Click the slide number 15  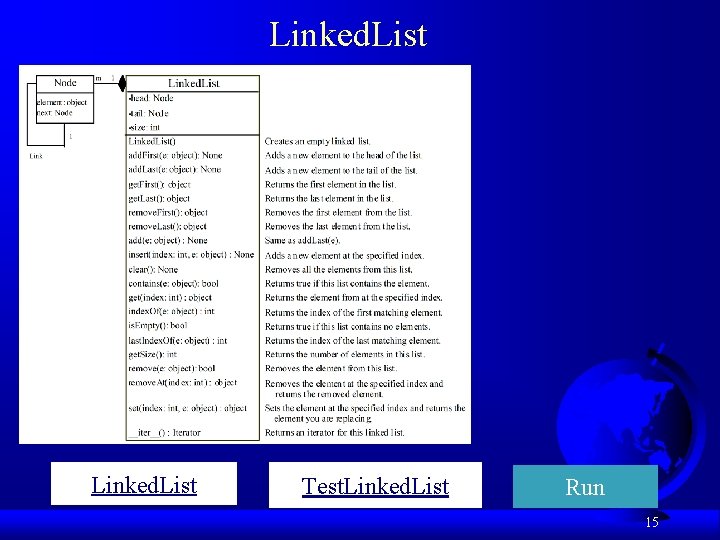pos(652,522)
